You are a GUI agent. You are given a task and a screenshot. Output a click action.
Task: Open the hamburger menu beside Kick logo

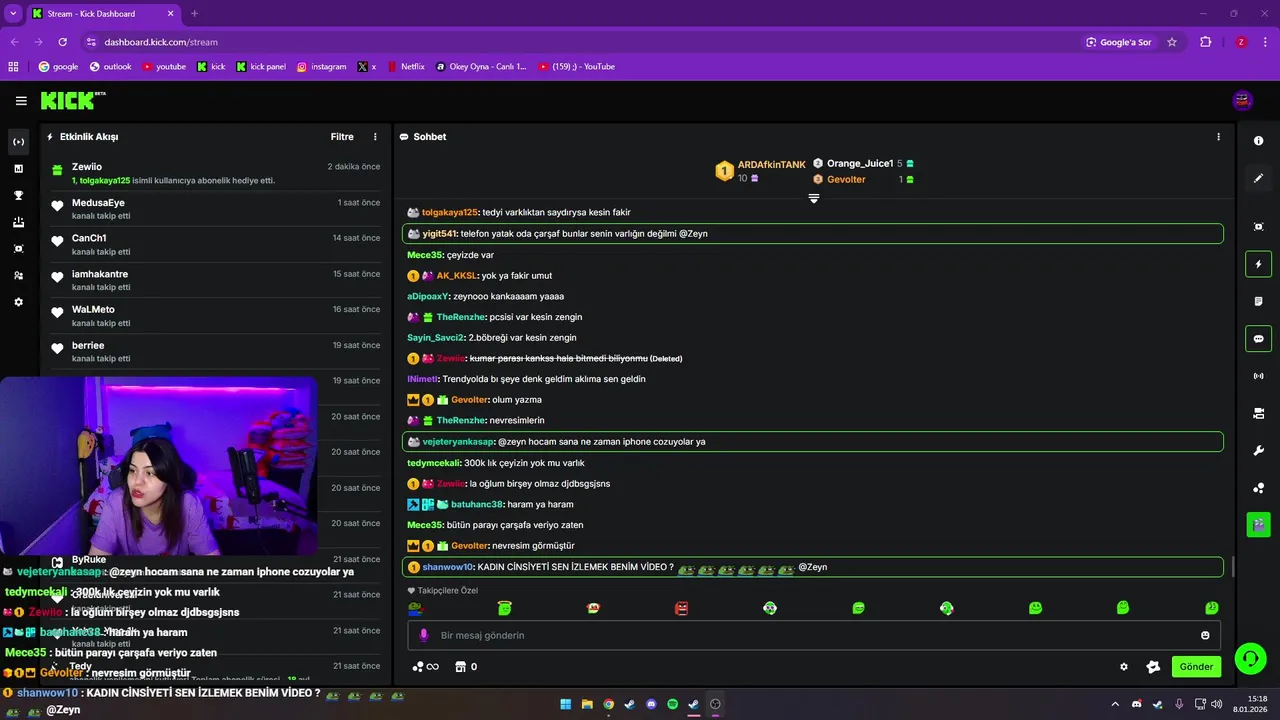[x=21, y=100]
